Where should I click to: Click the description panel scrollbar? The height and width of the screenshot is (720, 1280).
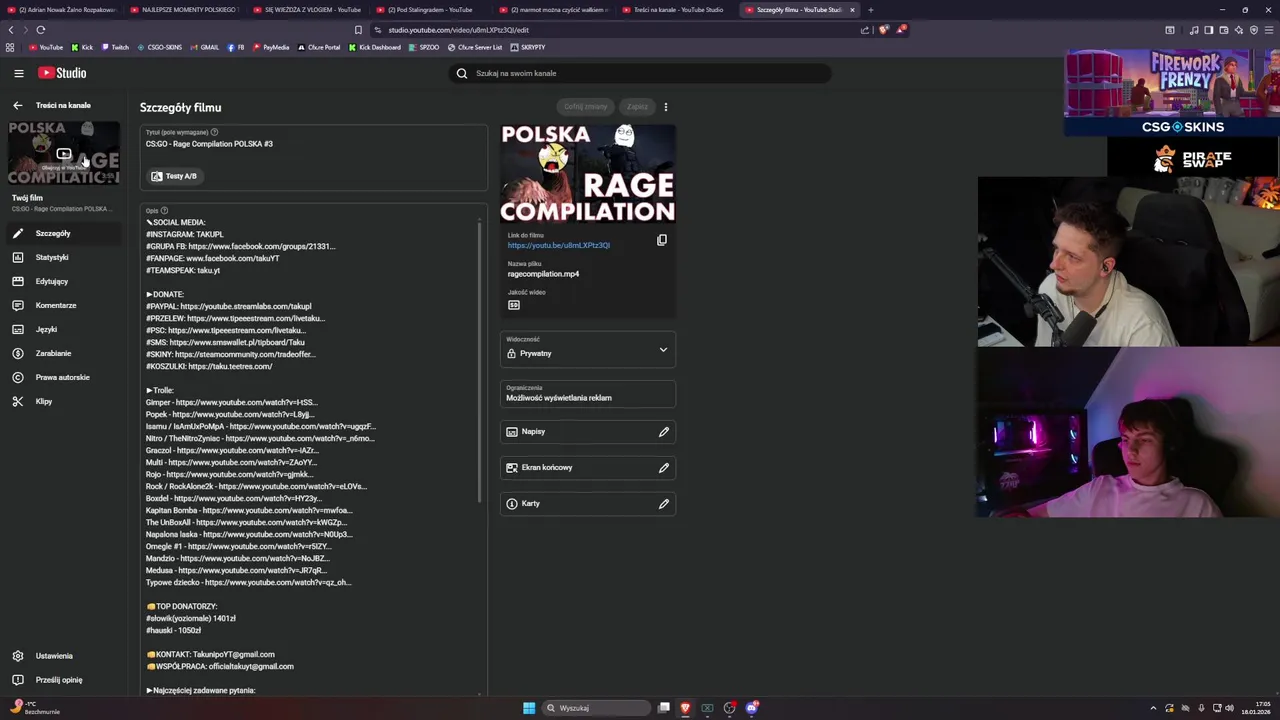480,360
